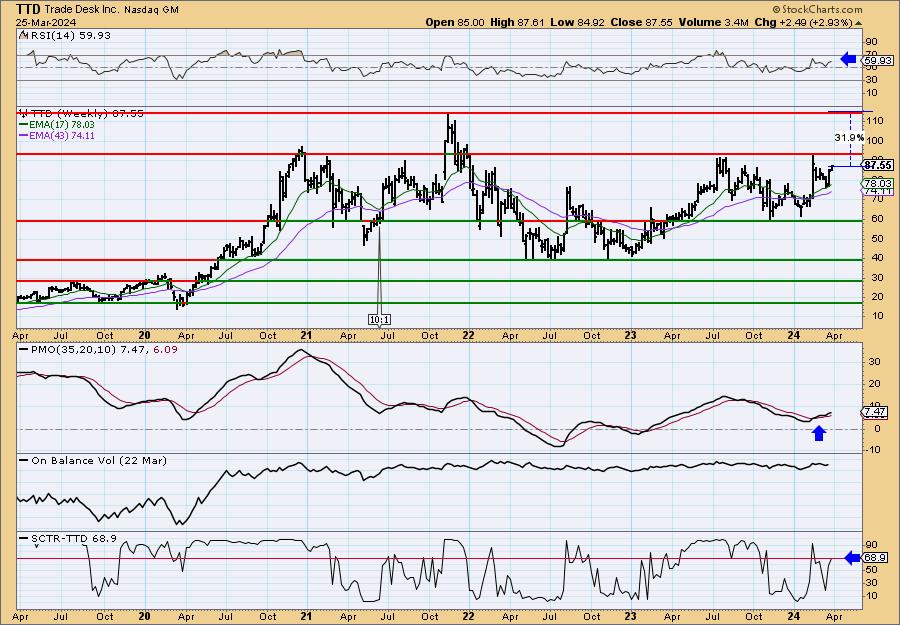This screenshot has height=625, width=900.
Task: Click the TTD (Weekly) 87.55 legend label
Action: pos(87,114)
